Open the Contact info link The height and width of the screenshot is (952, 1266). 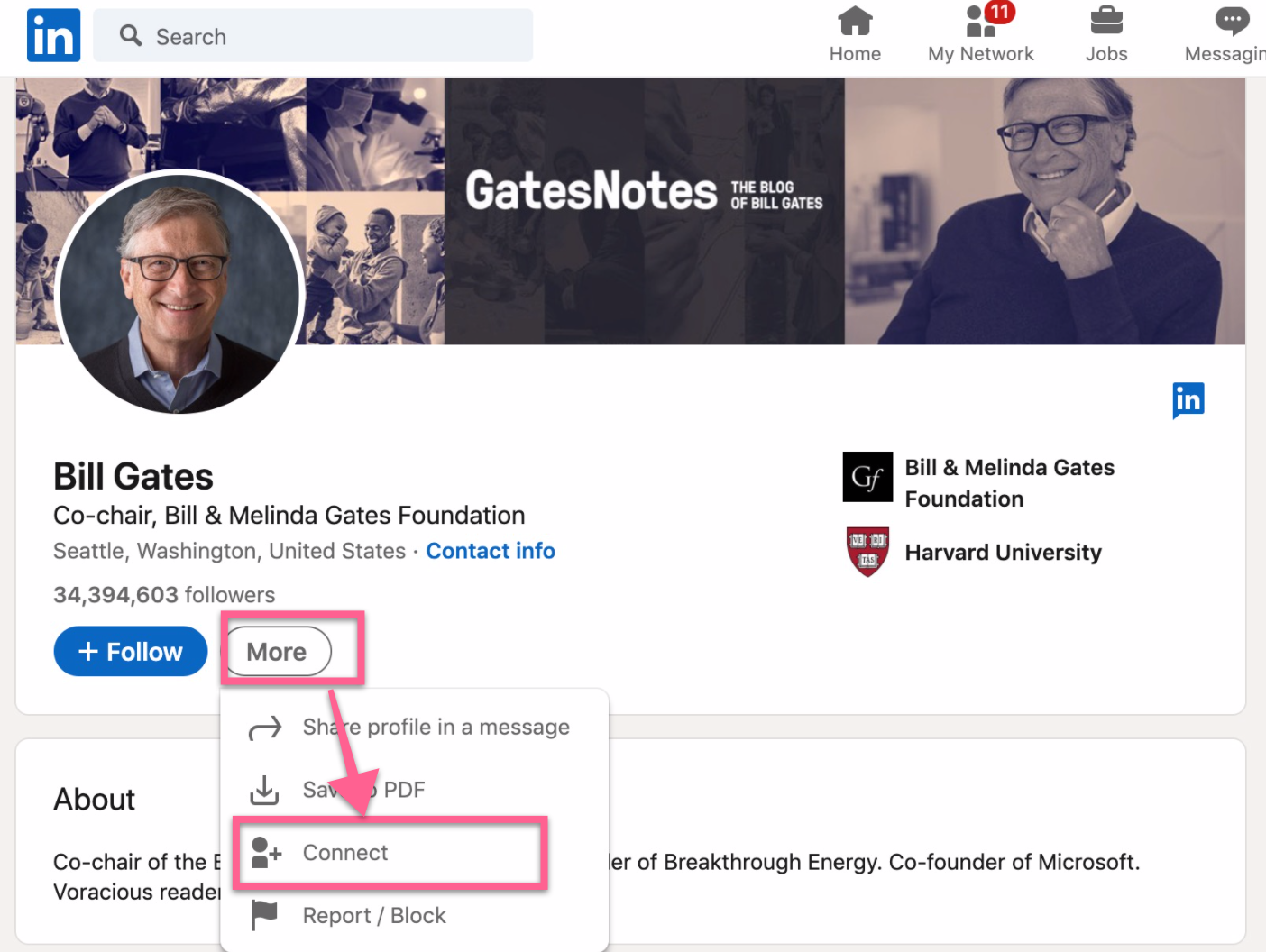pos(491,551)
